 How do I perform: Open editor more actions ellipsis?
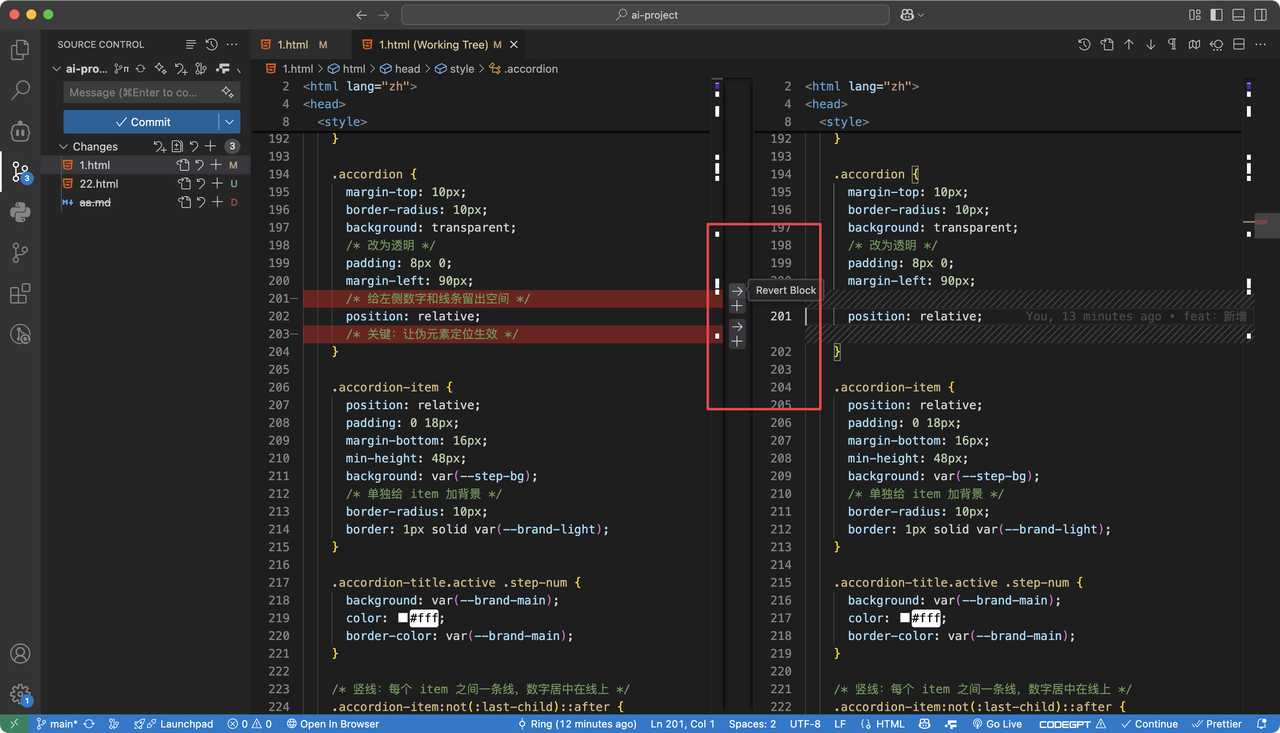coord(1260,44)
